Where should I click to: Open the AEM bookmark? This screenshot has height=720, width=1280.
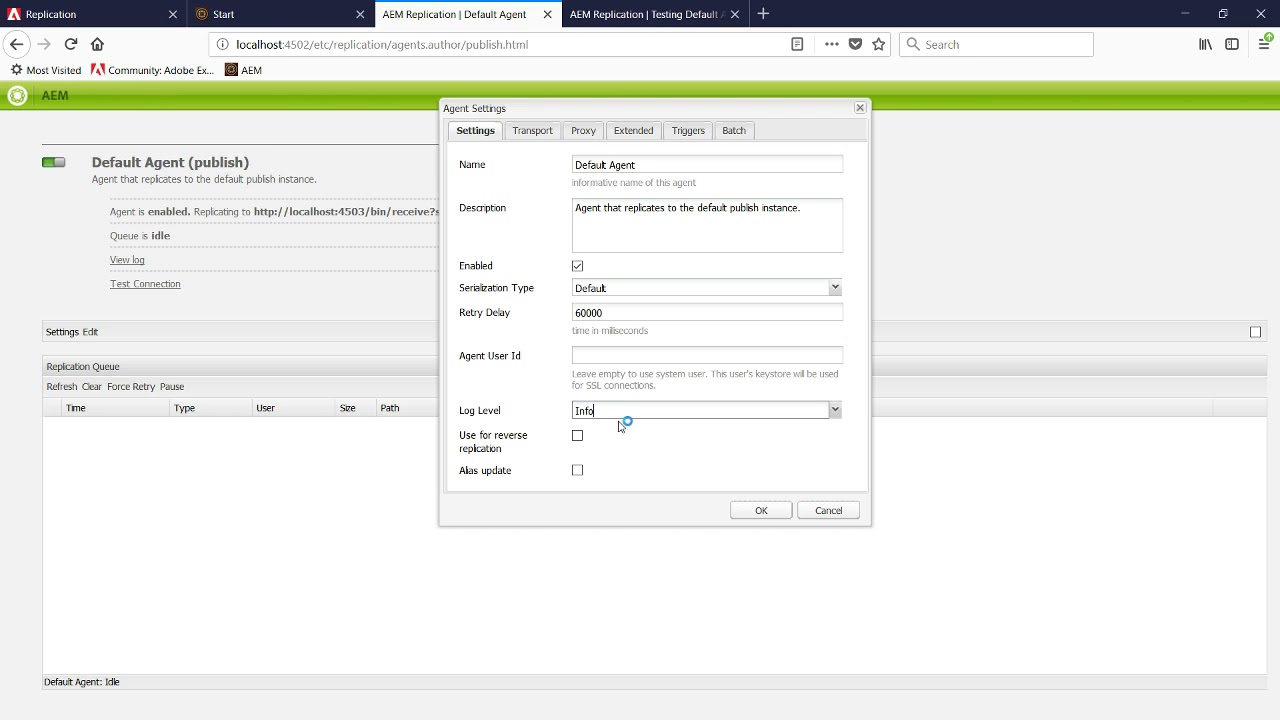click(243, 70)
